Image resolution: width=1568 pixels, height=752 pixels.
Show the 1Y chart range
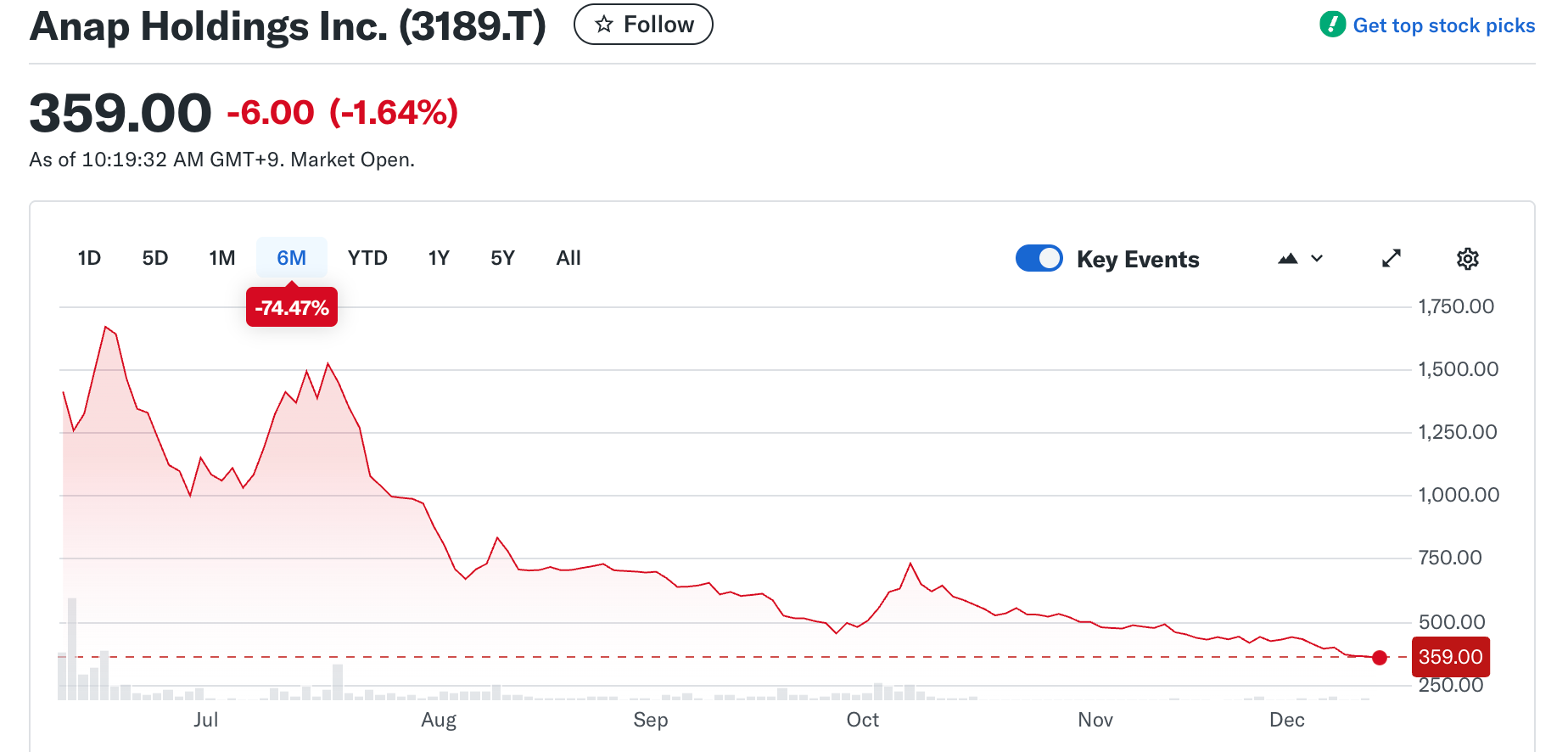(x=439, y=258)
